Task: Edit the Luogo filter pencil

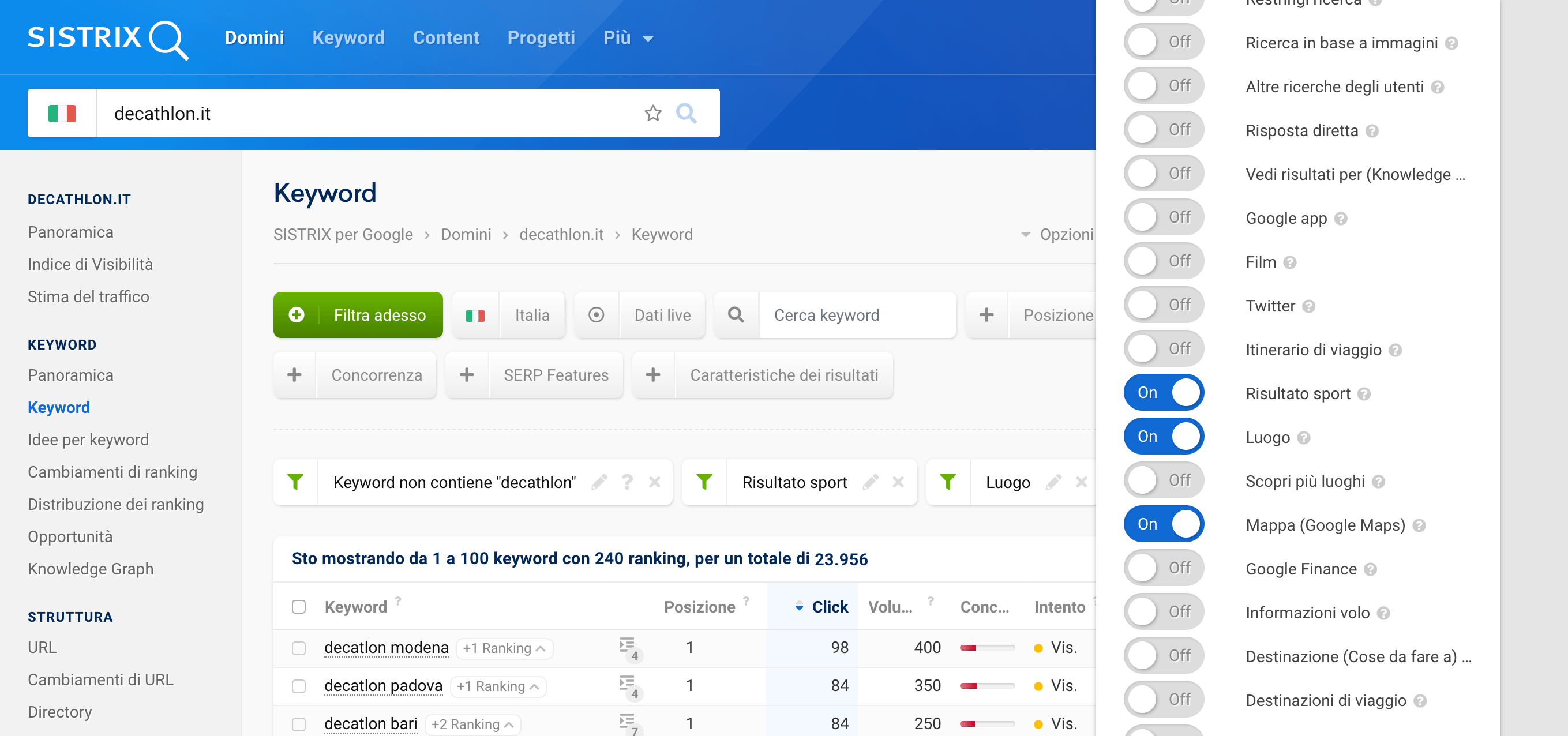Action: (x=1053, y=482)
